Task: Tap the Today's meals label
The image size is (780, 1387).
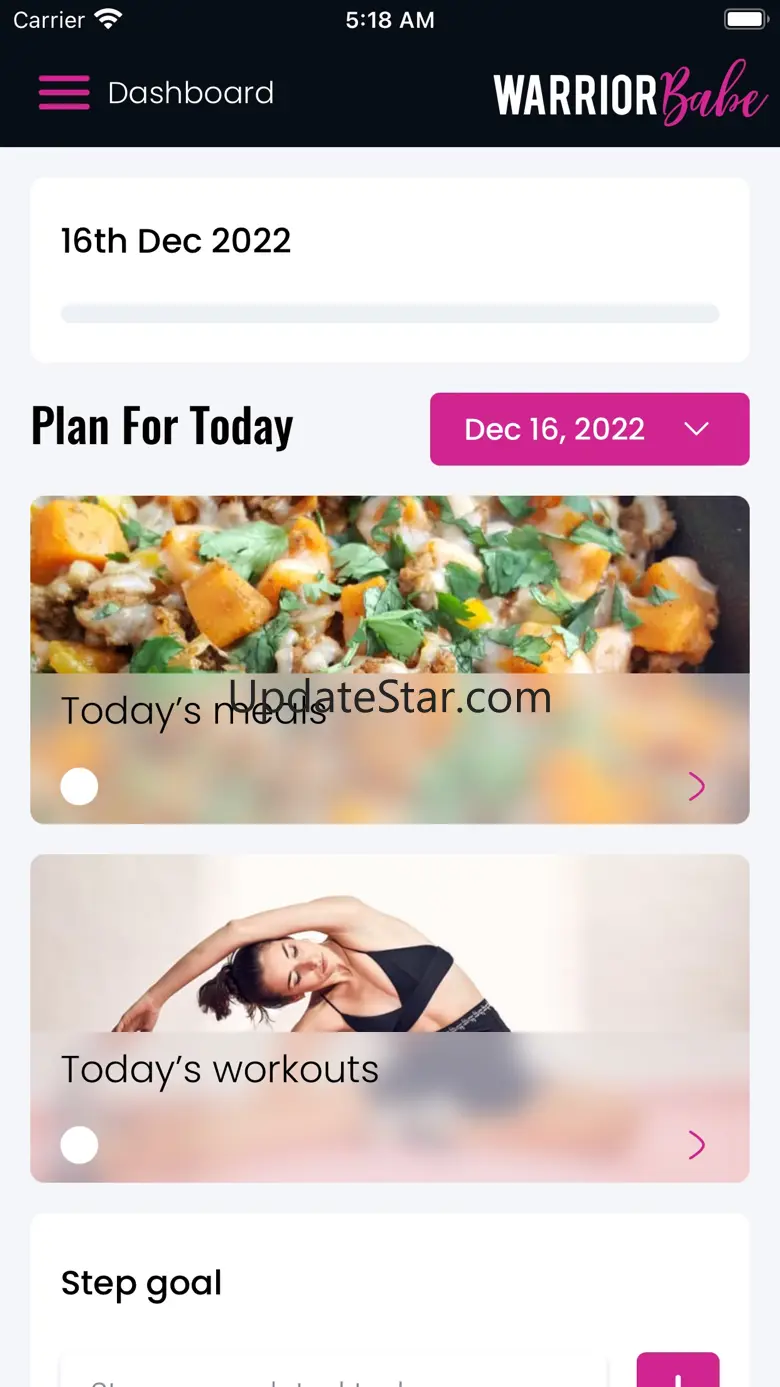Action: 194,711
